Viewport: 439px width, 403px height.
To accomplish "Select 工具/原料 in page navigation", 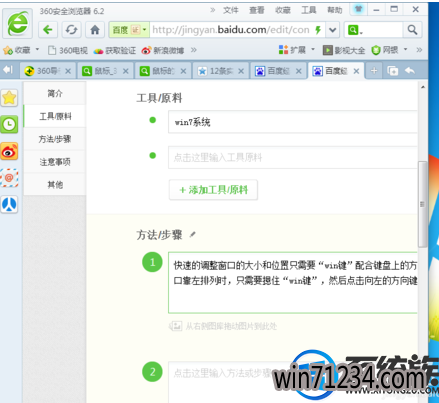I will tap(55, 116).
